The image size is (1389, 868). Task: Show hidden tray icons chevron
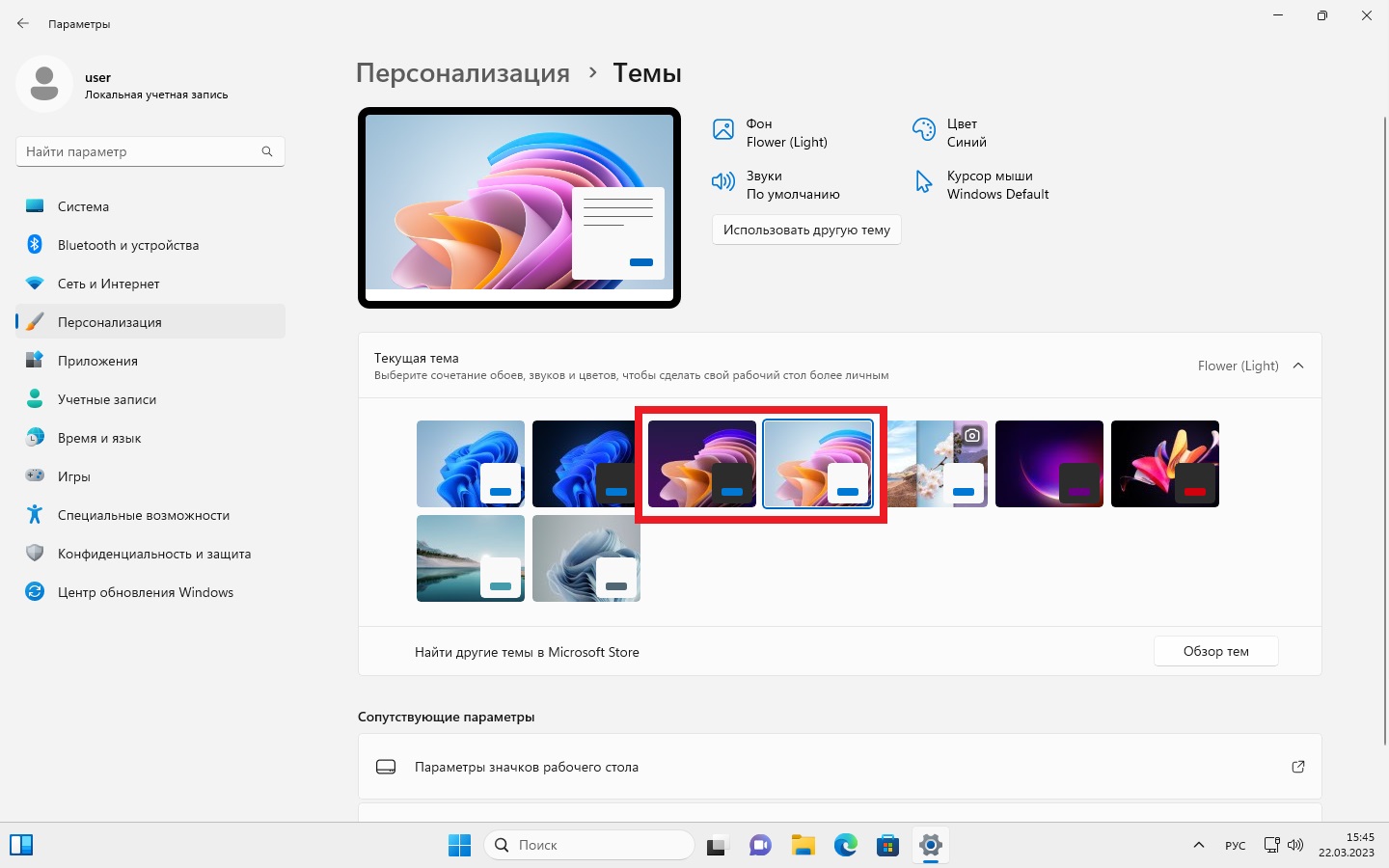[x=1199, y=846]
